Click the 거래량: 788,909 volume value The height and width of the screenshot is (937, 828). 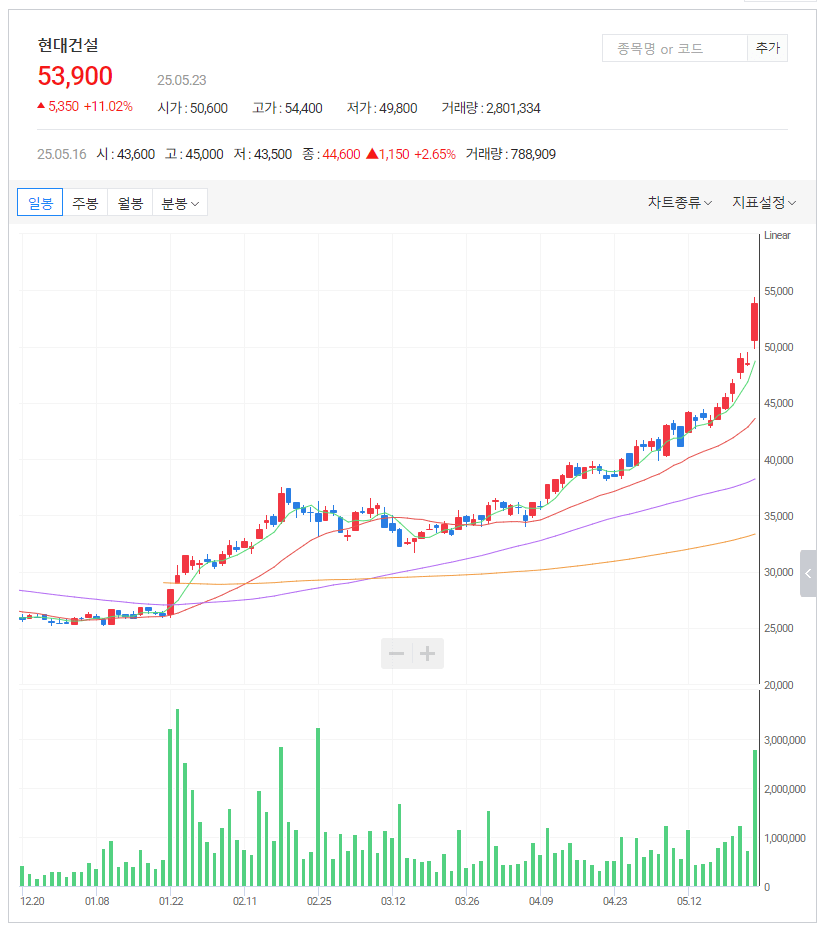[x=511, y=154]
